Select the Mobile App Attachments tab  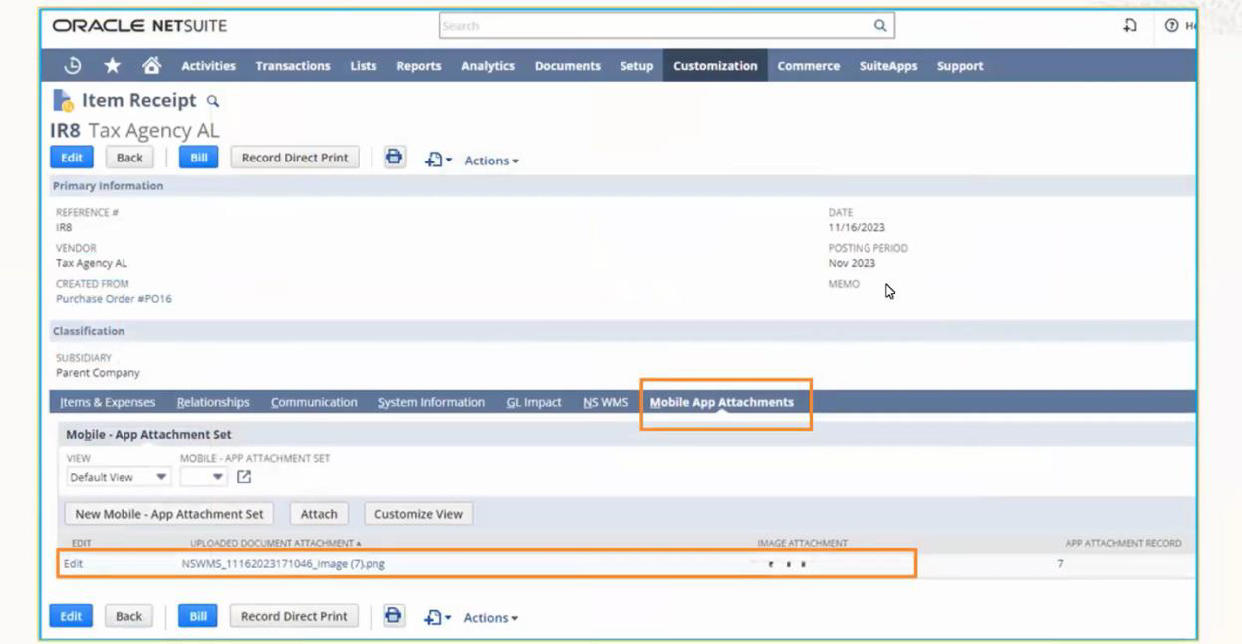pos(722,402)
